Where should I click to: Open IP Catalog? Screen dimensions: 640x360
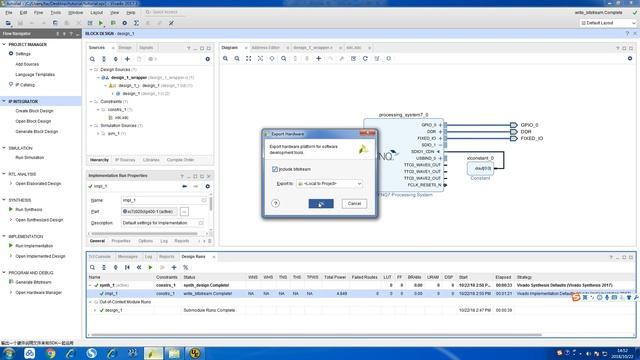coord(25,85)
